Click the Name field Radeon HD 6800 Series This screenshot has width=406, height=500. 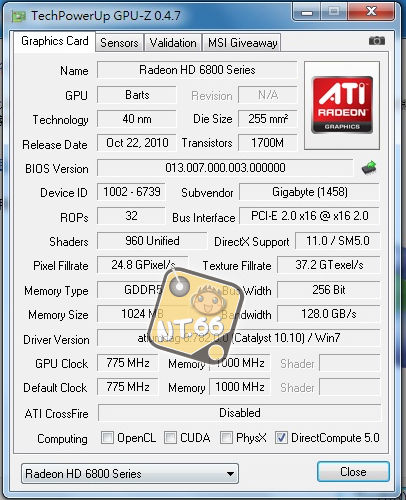197,70
